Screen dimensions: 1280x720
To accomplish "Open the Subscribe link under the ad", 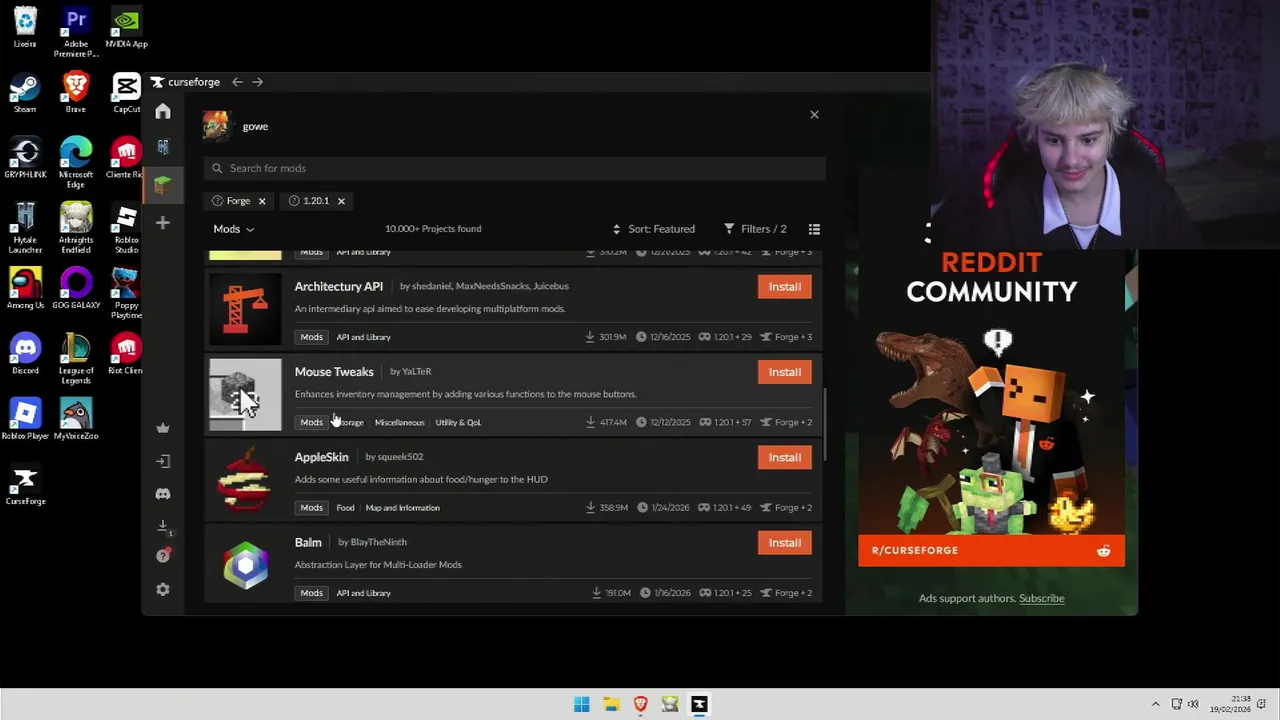I will click(1041, 598).
